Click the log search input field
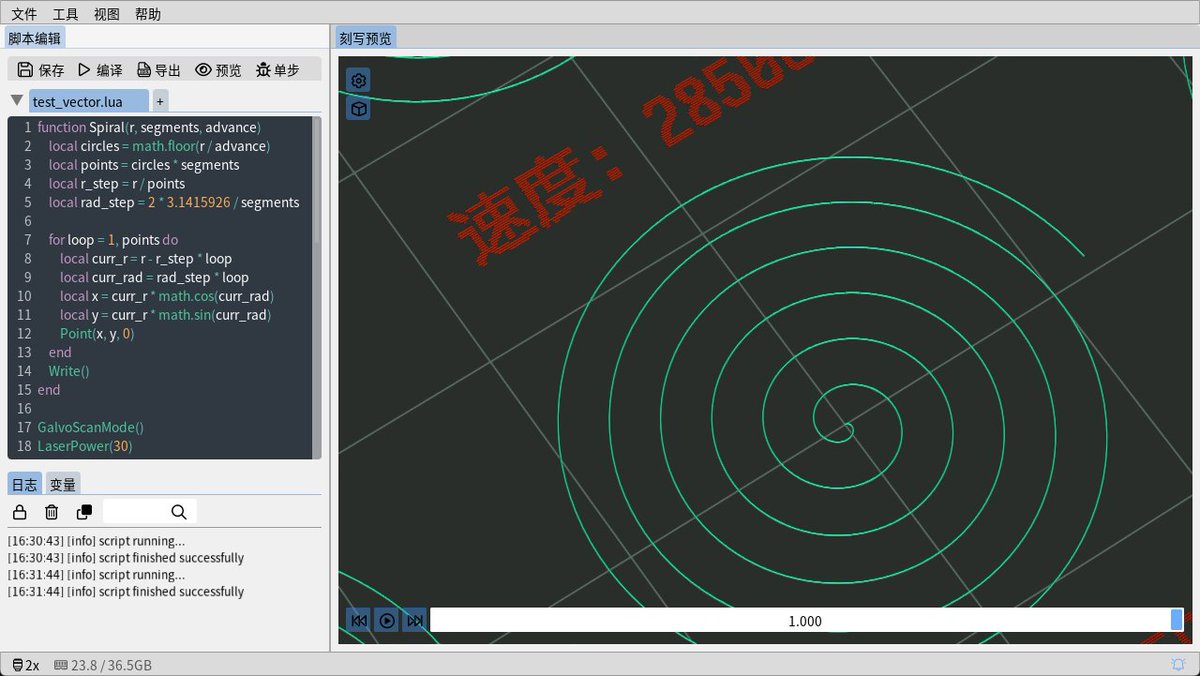The height and width of the screenshot is (676, 1200). coord(136,512)
